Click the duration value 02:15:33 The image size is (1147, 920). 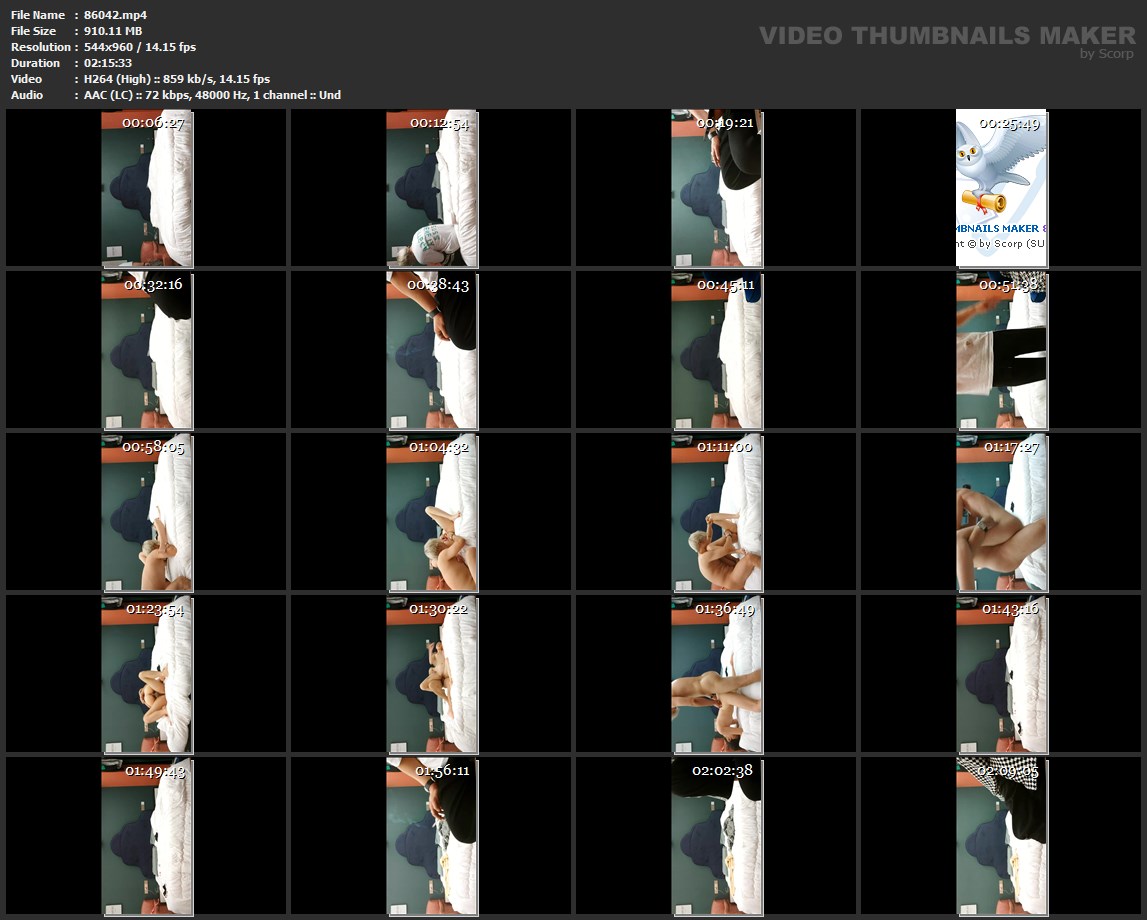[108, 63]
